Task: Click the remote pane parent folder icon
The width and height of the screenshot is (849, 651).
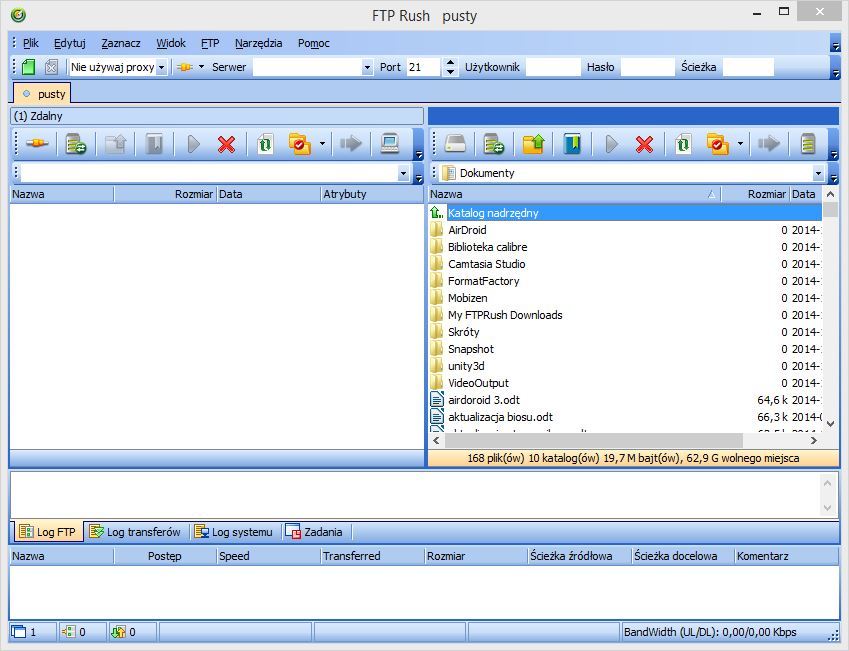Action: (x=115, y=144)
